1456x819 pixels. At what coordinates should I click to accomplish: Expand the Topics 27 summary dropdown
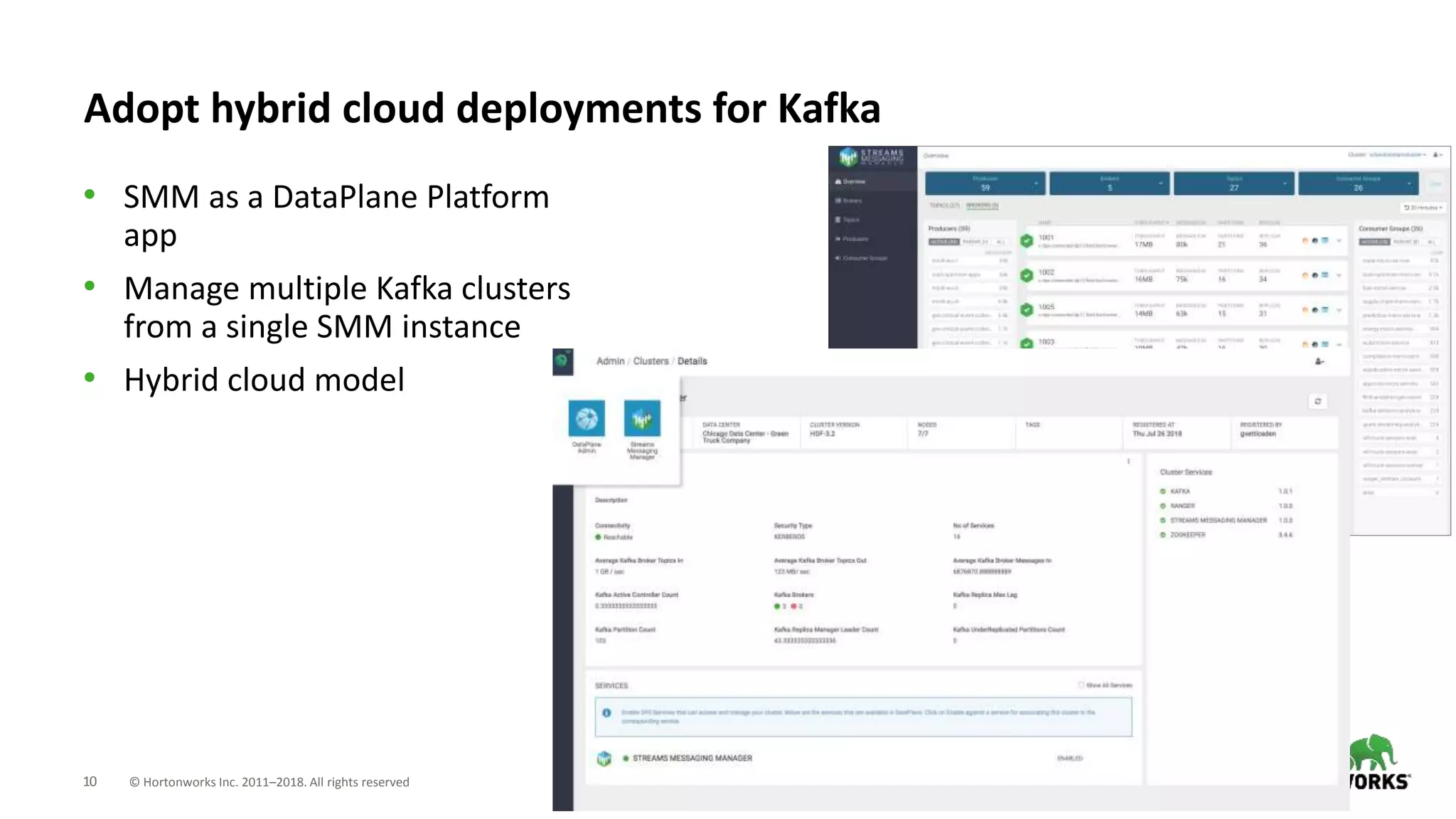(x=1285, y=184)
